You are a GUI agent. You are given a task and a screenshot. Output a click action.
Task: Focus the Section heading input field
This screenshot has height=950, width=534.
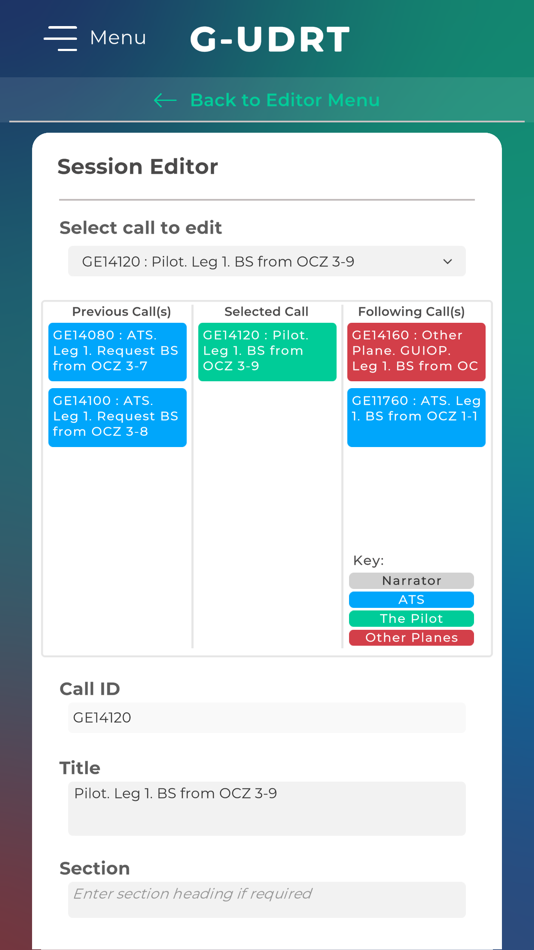tap(267, 900)
